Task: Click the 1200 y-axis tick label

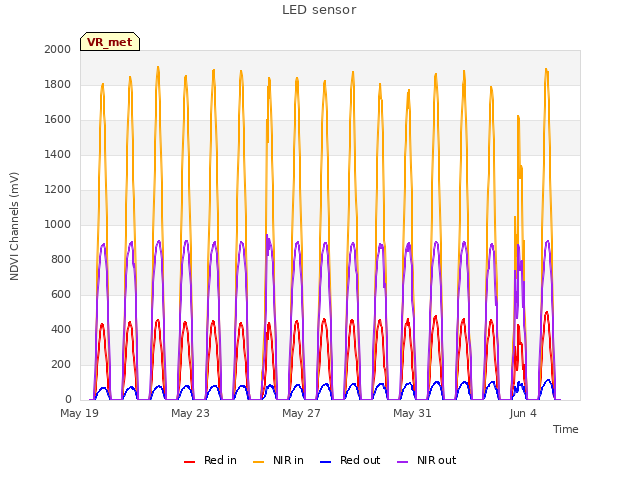Action: tap(58, 189)
